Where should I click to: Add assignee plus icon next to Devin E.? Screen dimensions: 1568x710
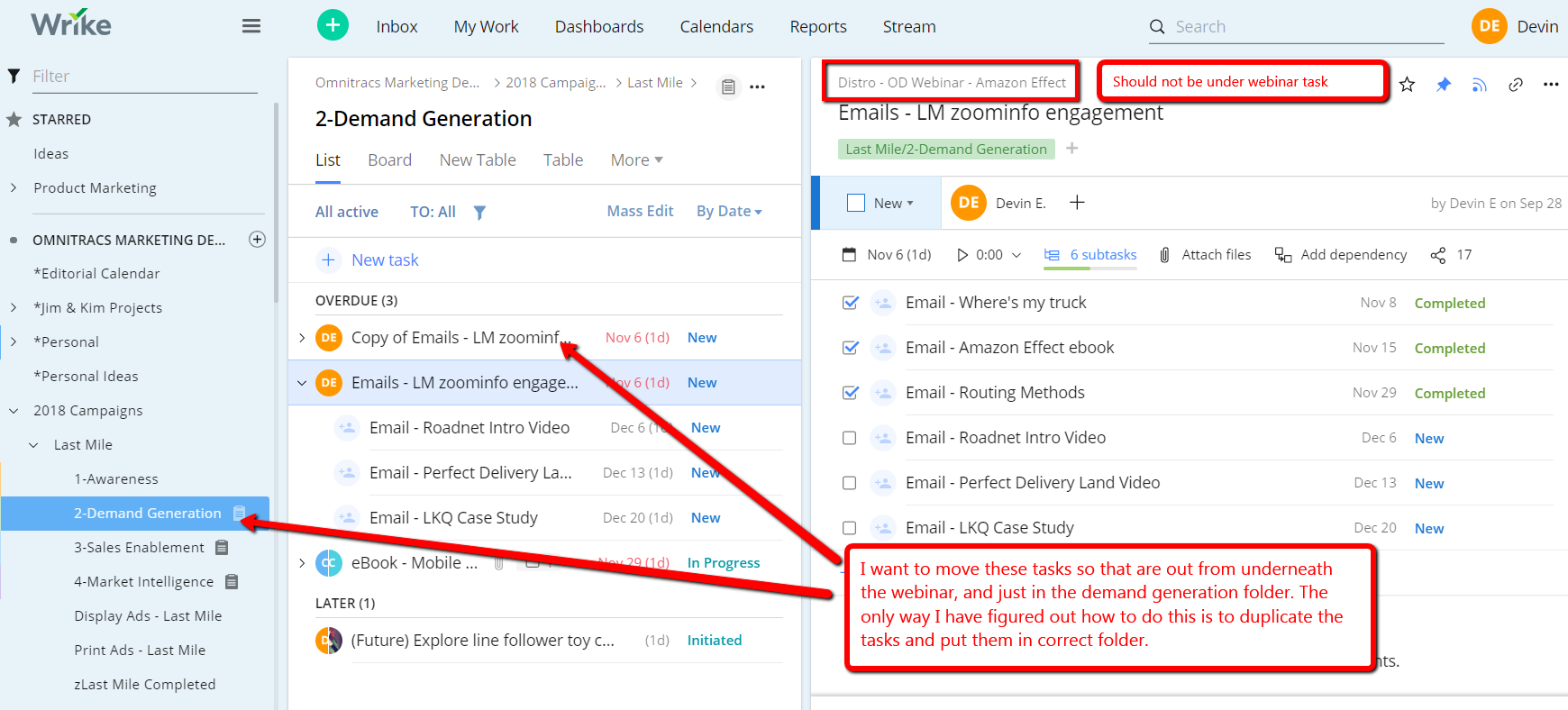(x=1077, y=203)
